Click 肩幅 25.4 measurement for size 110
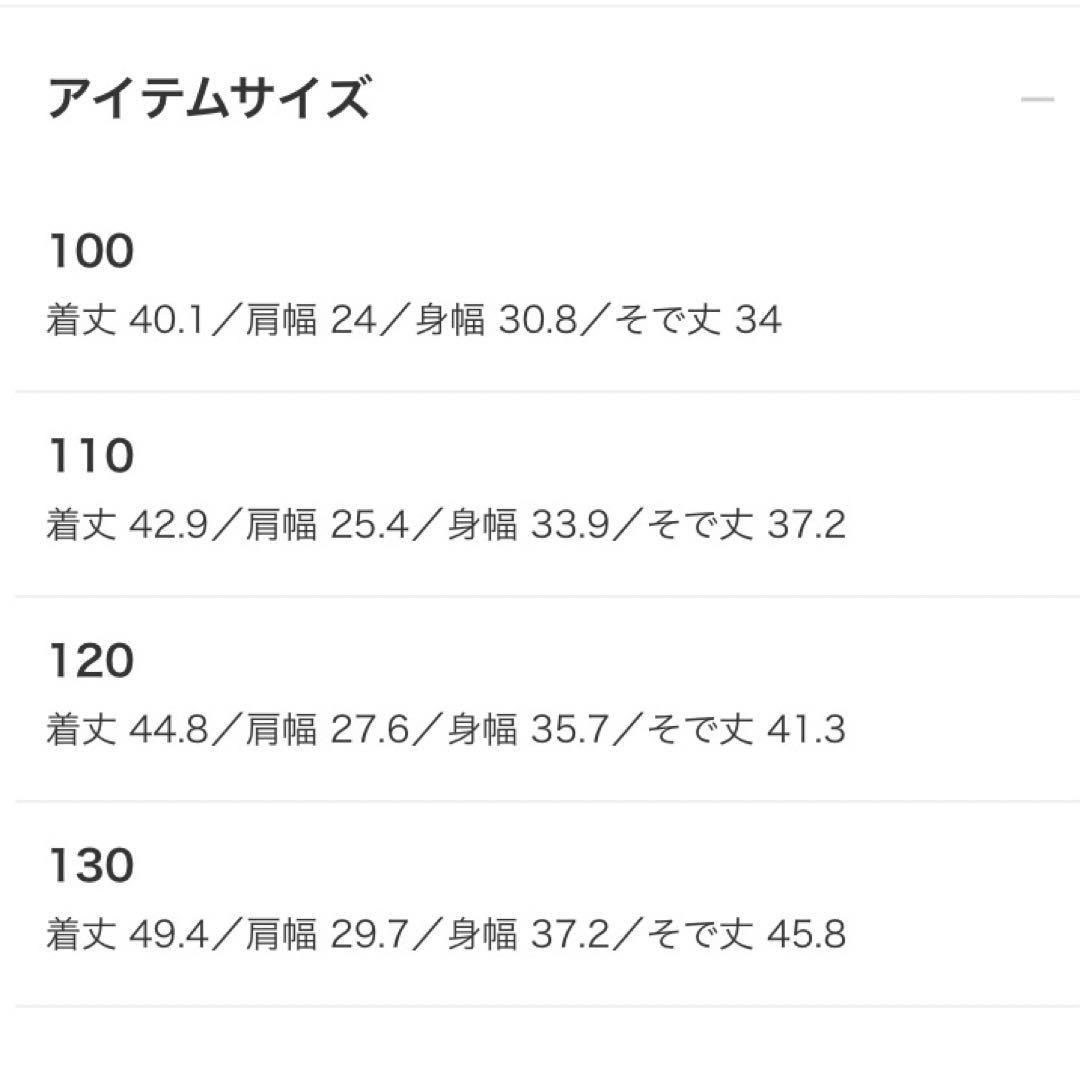1080x1080 pixels. (x=325, y=525)
